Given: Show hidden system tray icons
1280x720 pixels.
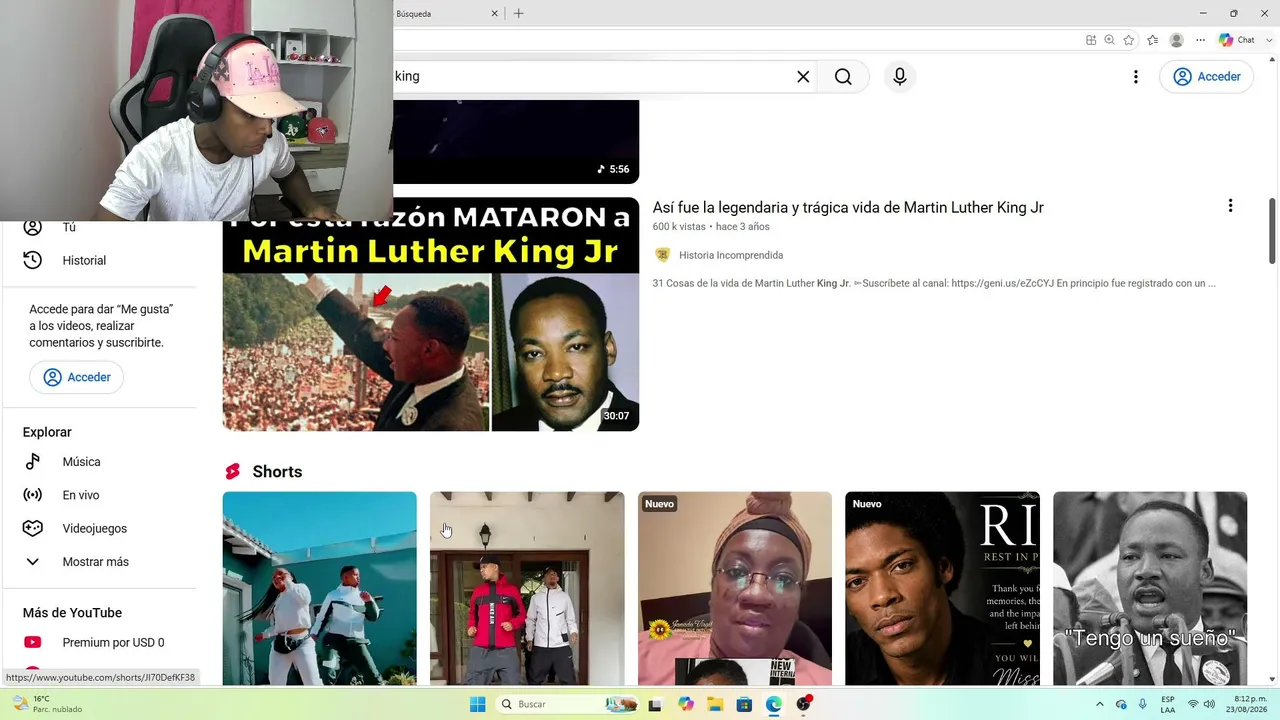Looking at the screenshot, I should [x=1100, y=704].
